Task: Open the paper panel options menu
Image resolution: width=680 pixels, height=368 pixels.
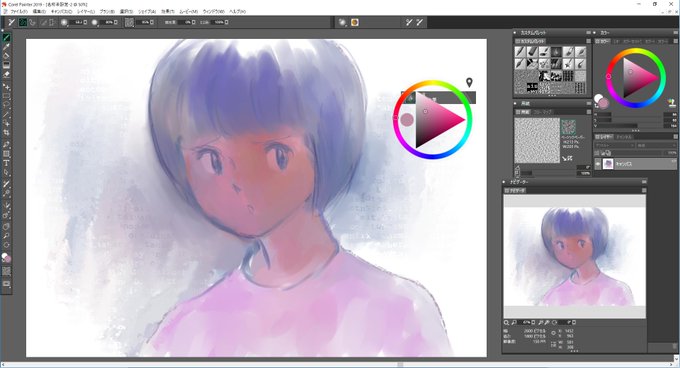Action: (588, 112)
